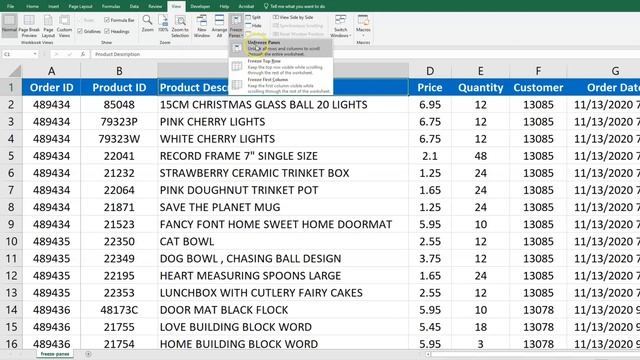Open the Formulas ribbon tab
Image resolution: width=640 pixels, height=360 pixels.
[x=111, y=6]
